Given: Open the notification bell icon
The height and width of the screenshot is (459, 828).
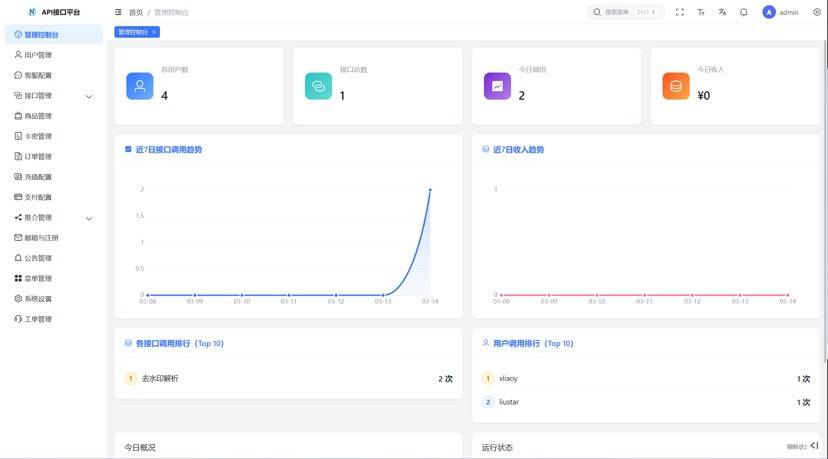Looking at the screenshot, I should click(x=744, y=12).
